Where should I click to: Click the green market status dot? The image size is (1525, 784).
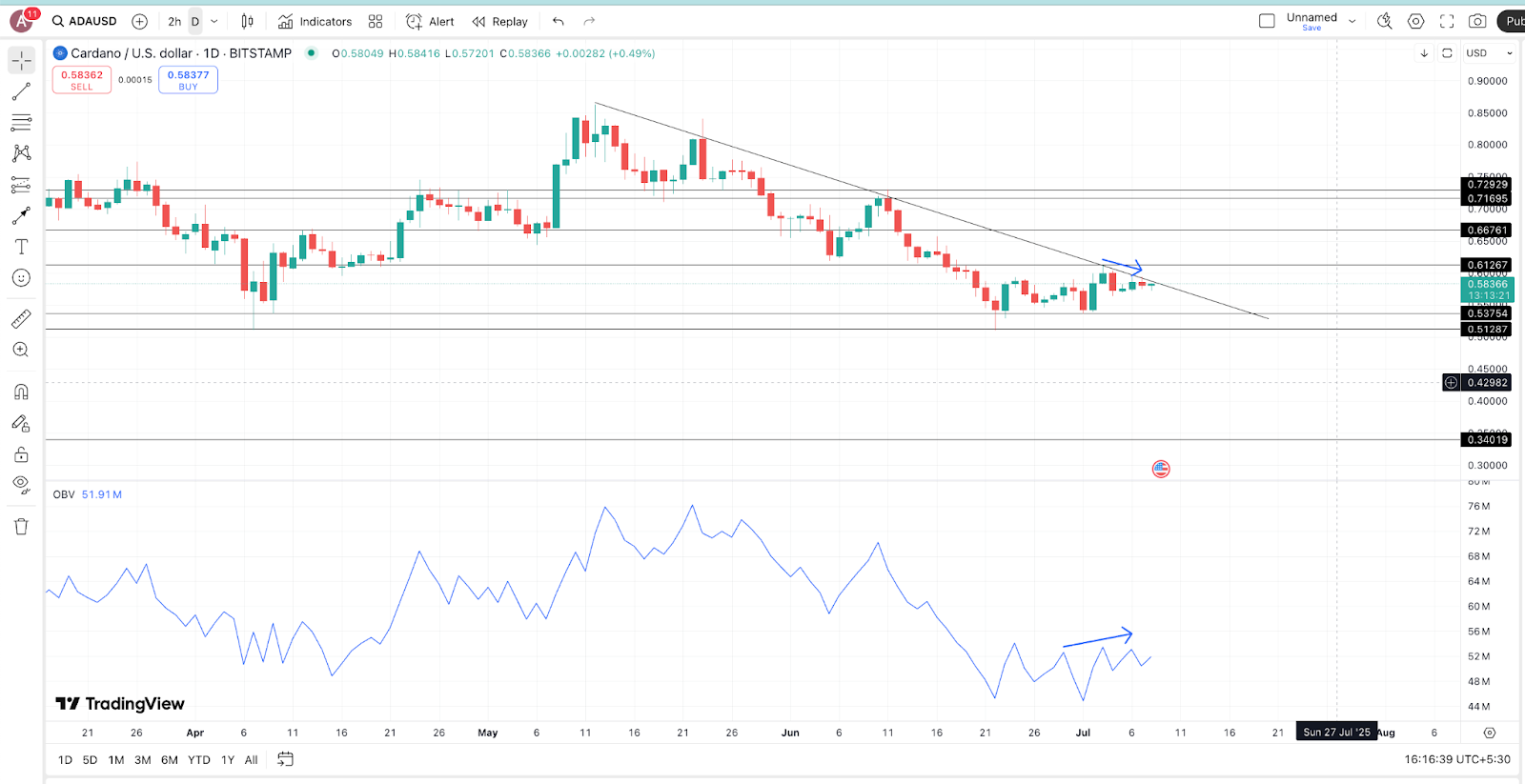tap(311, 53)
